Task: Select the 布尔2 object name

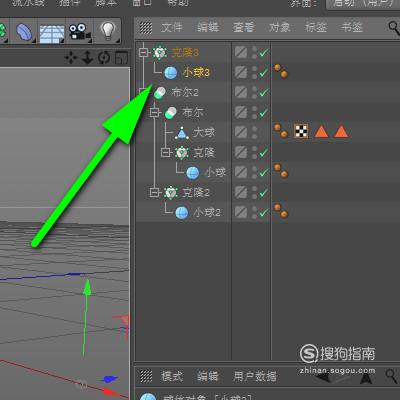Action: coord(185,92)
